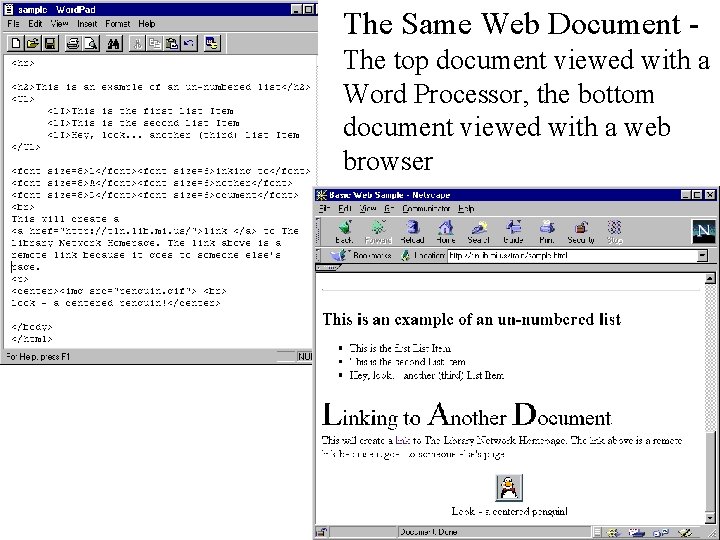The width and height of the screenshot is (720, 540).
Task: Click the Date/Time insert icon in WordPad
Action: (212, 44)
